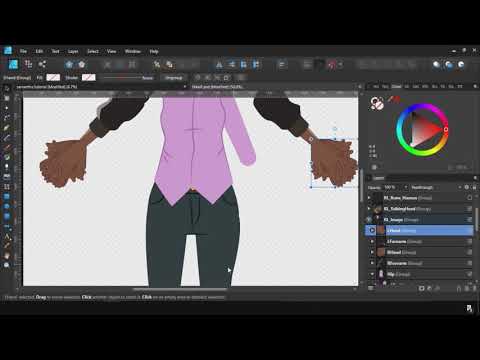The image size is (480, 360).
Task: Select the red Vector Brush tool
Action: 7,147
